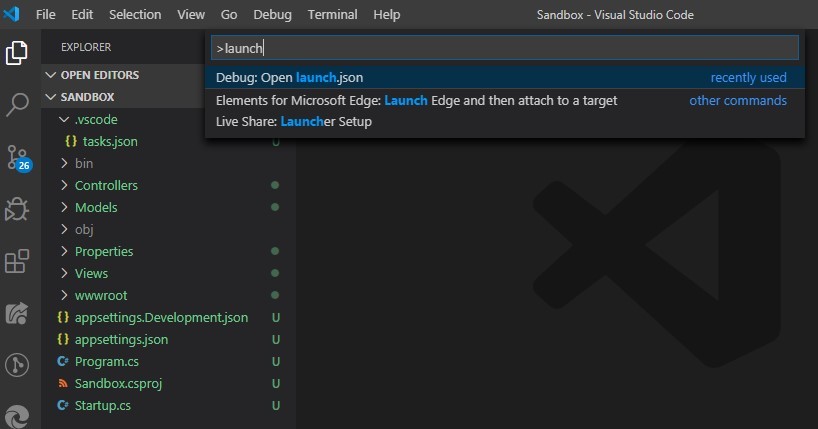
Task: Collapse the .vscode folder
Action: [x=64, y=120]
